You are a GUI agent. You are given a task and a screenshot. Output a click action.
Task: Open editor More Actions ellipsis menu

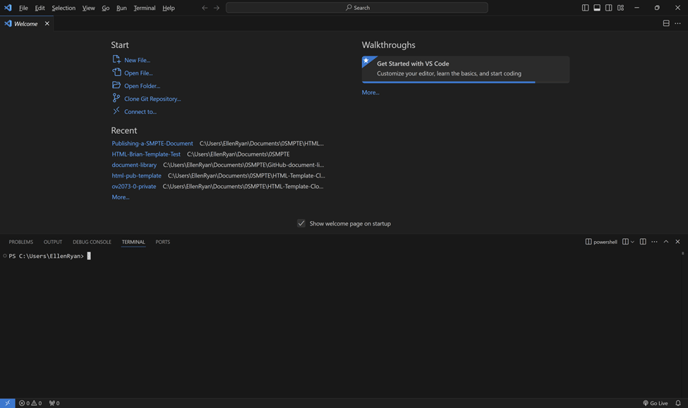point(678,23)
